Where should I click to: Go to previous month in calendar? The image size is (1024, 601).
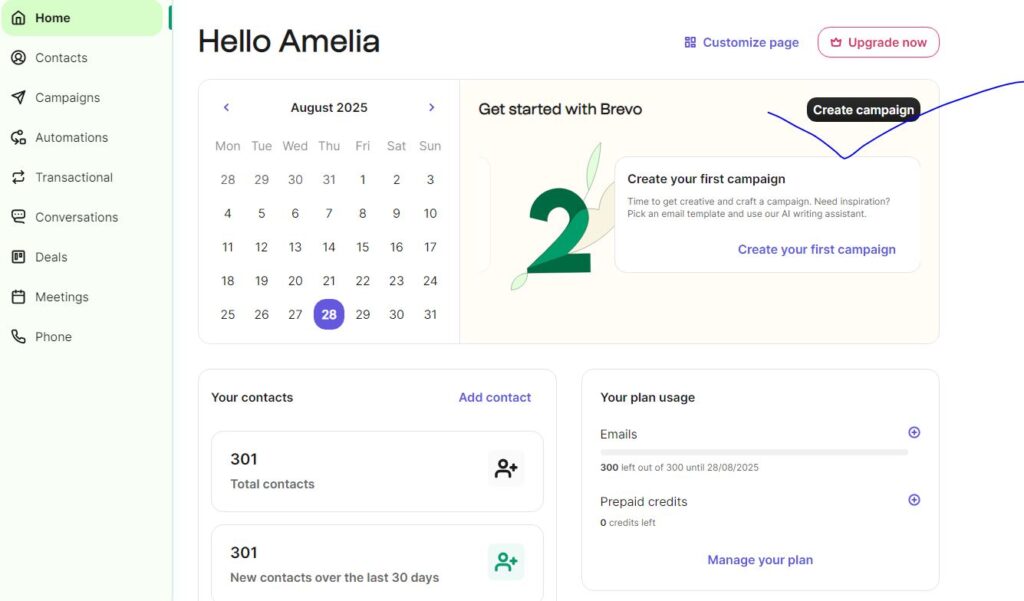tap(227, 107)
